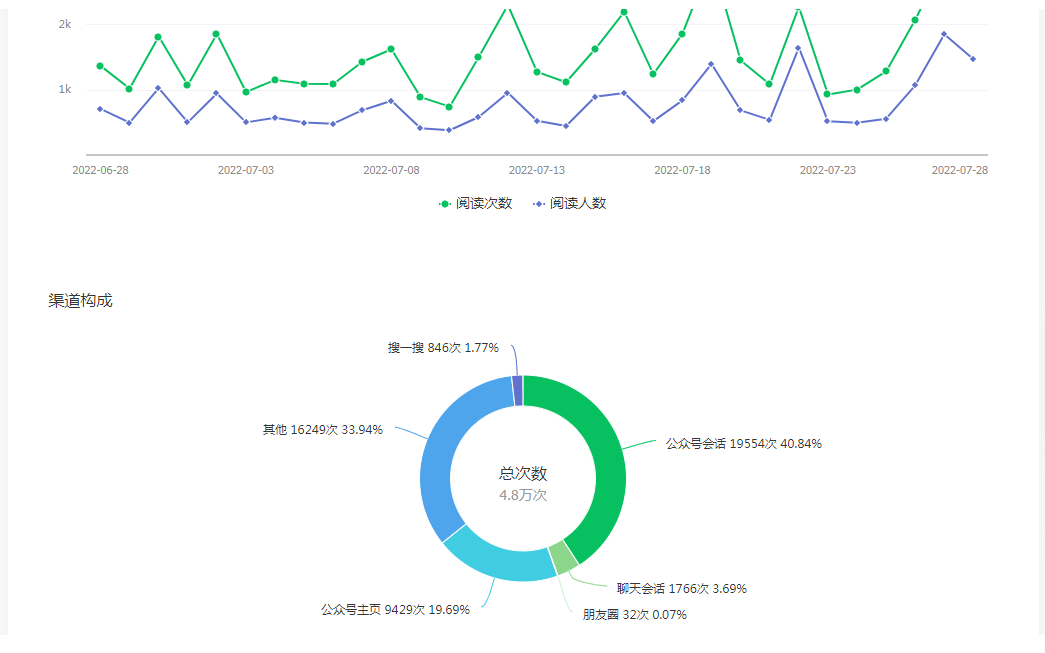Click the 渠道构成 section heading

click(x=80, y=301)
